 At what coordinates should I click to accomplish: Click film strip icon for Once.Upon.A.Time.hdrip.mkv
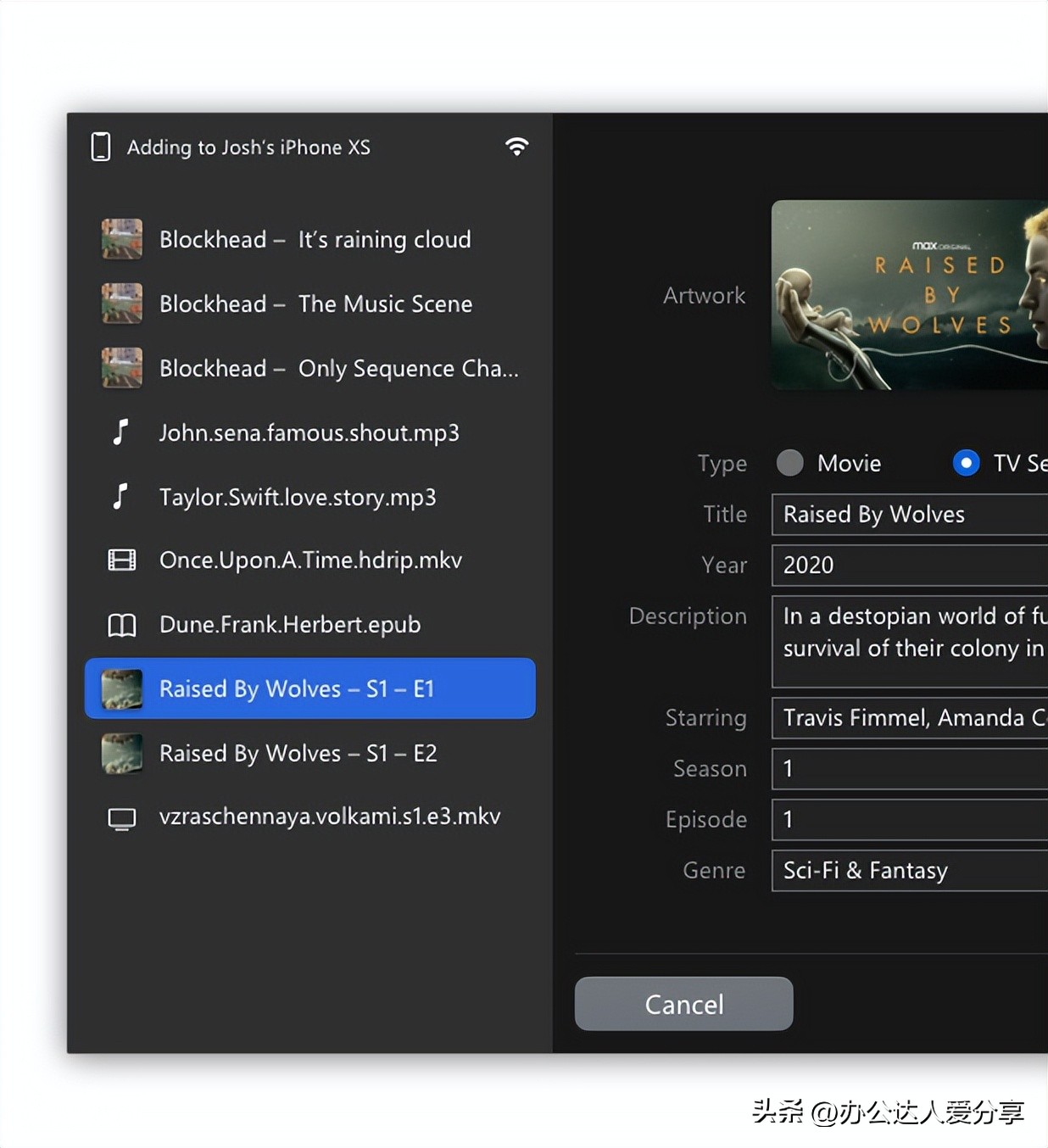pyautogui.click(x=121, y=560)
